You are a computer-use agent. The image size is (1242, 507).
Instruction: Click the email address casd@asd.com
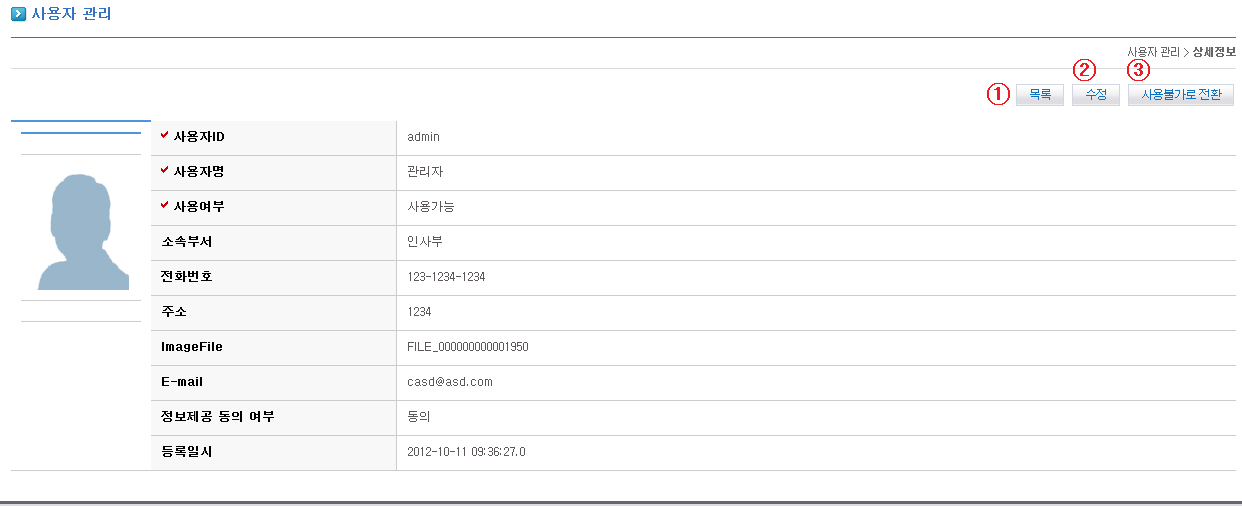click(450, 382)
